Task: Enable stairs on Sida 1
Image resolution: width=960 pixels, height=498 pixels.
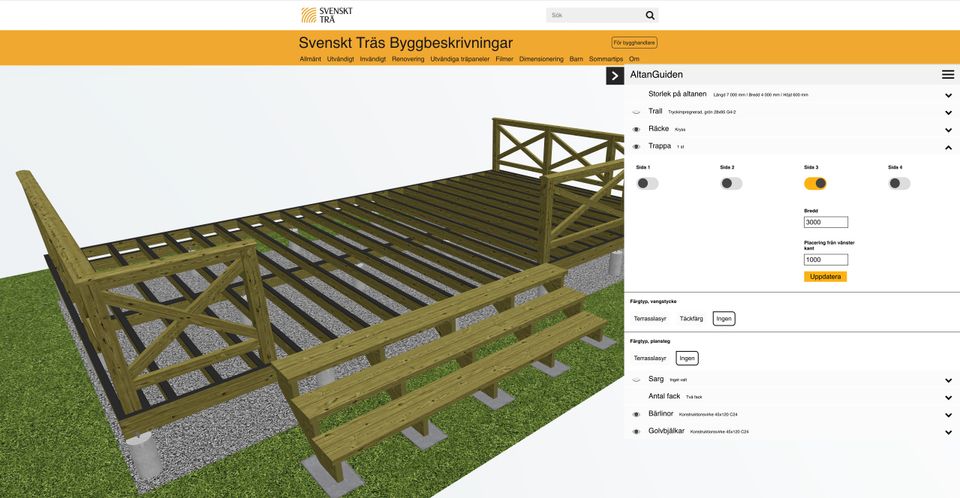Action: tap(647, 183)
